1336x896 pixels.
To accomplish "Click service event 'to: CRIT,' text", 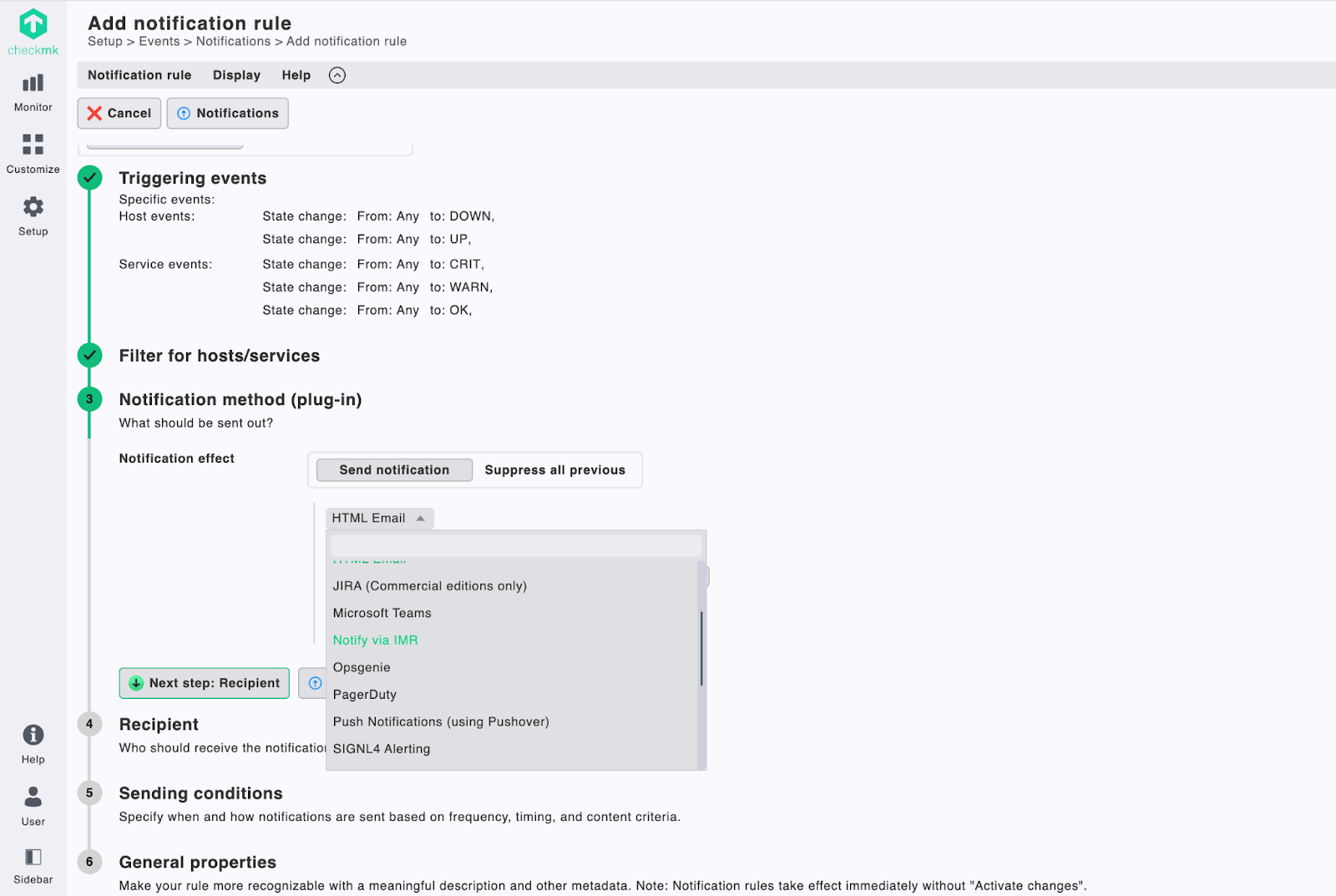I will tap(457, 265).
